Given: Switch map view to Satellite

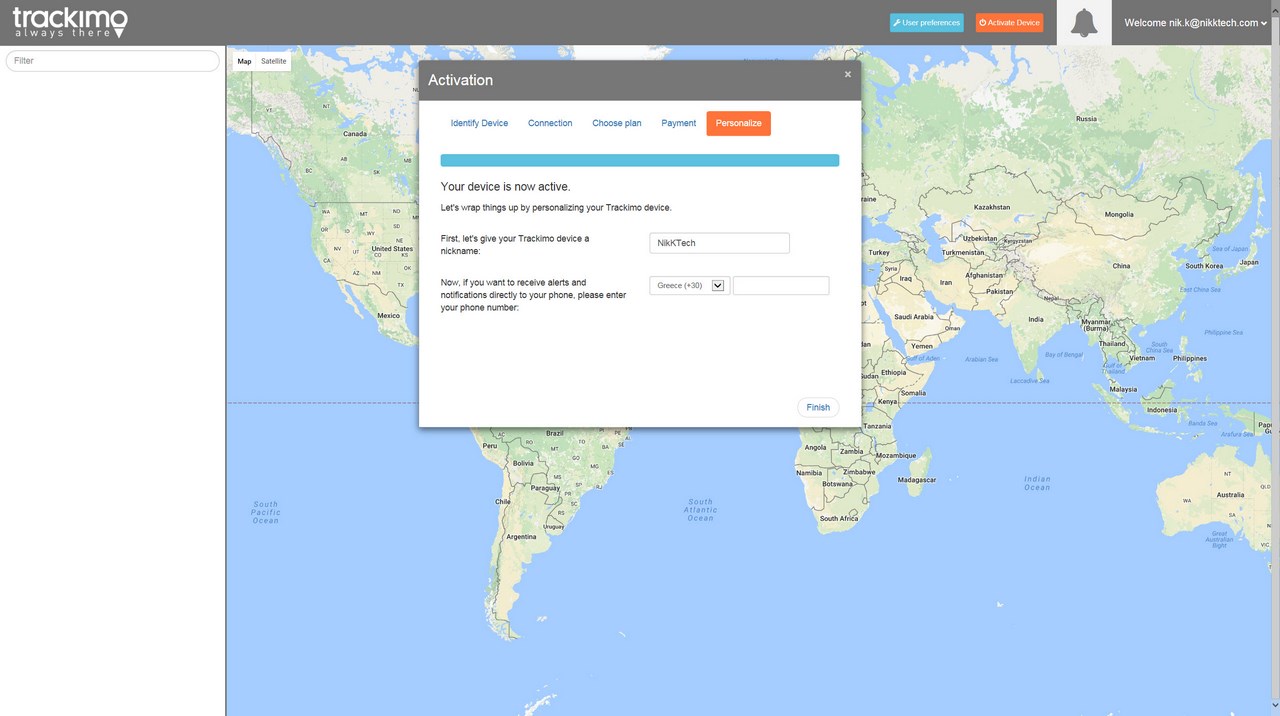Looking at the screenshot, I should (x=274, y=62).
